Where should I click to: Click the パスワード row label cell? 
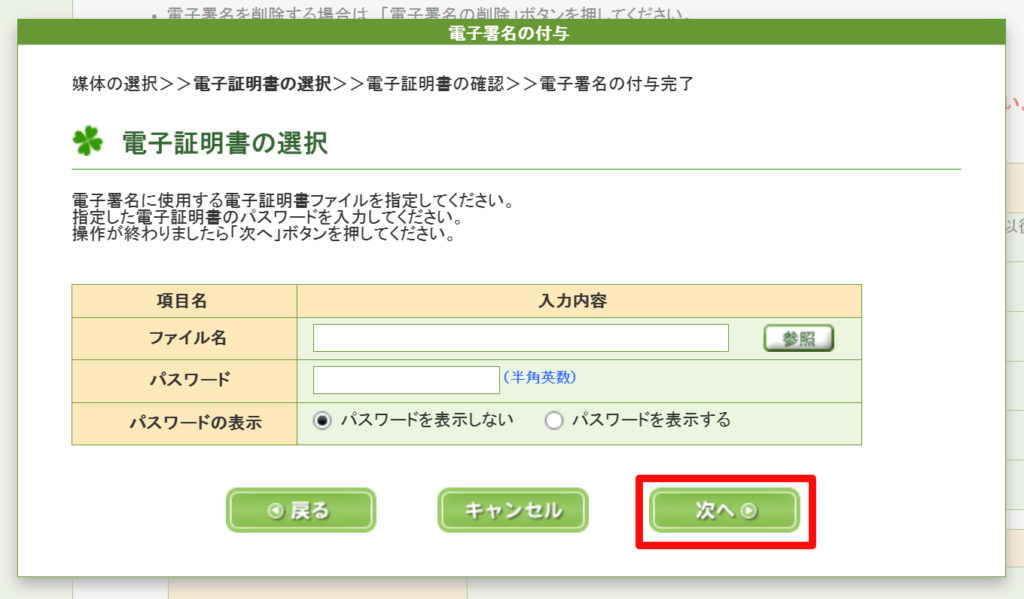click(x=184, y=380)
